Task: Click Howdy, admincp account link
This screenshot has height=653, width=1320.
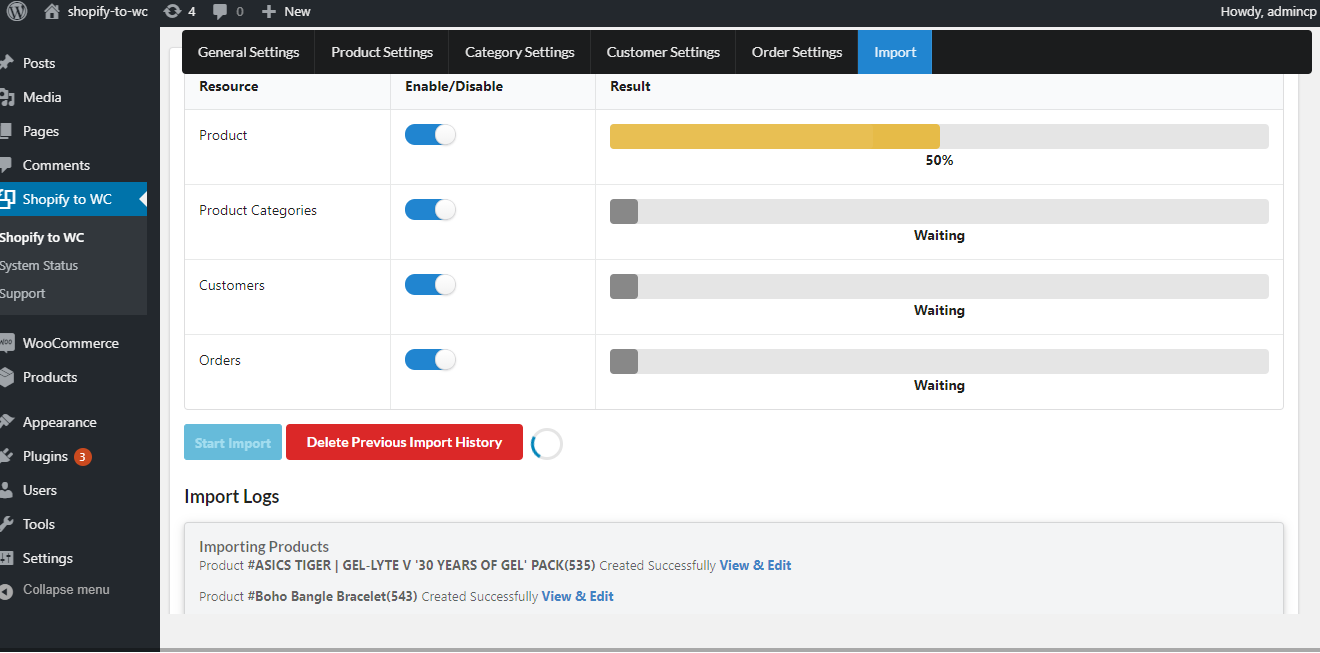Action: point(1267,12)
